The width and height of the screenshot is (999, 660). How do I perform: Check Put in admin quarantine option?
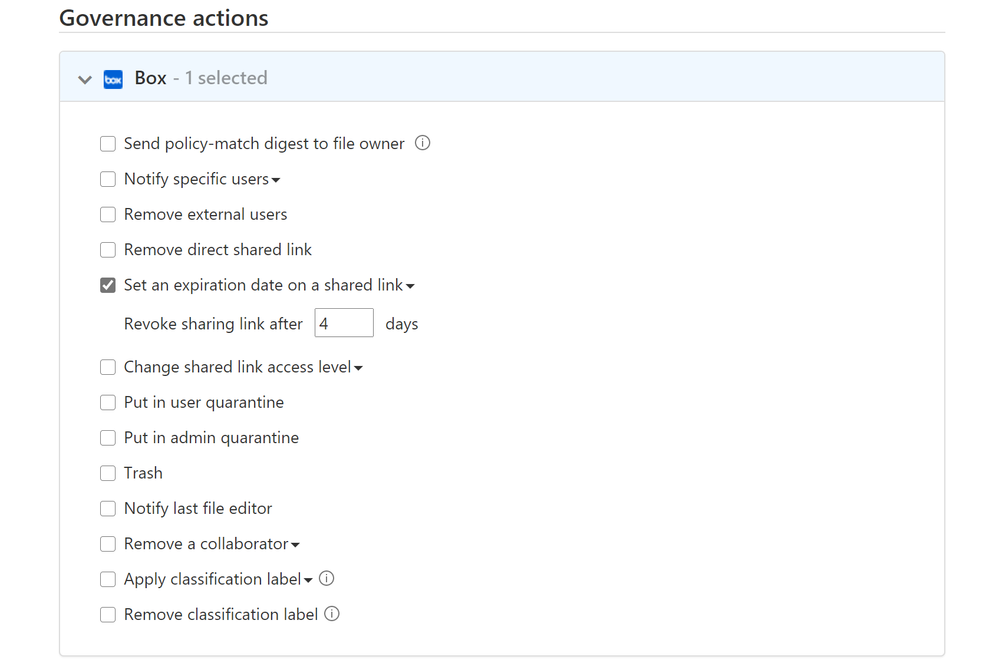click(x=108, y=438)
